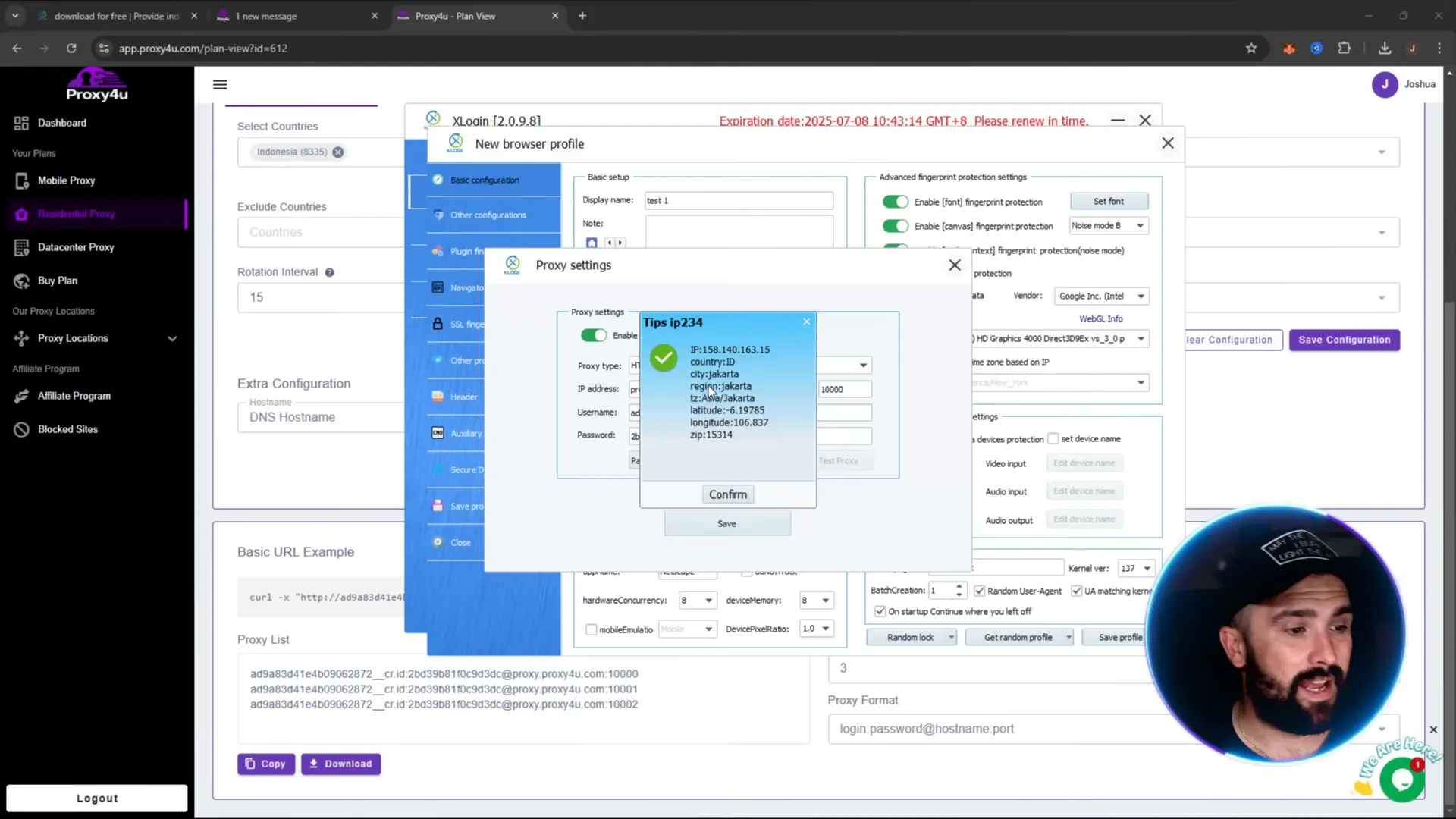This screenshot has height=819, width=1456.
Task: Download the proxy list
Action: (340, 764)
